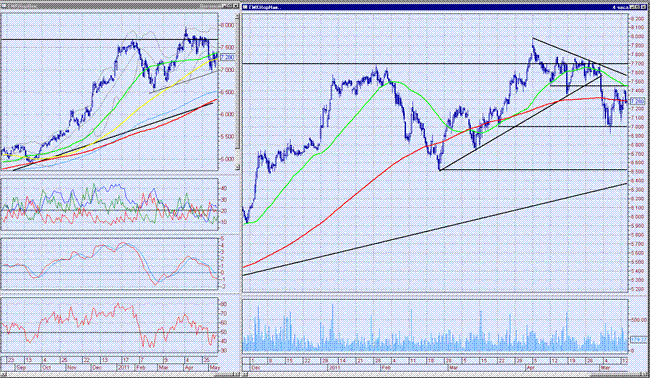Select the long ascending trendline below price
Image resolution: width=650 pixels, height=378 pixels.
coord(435,229)
